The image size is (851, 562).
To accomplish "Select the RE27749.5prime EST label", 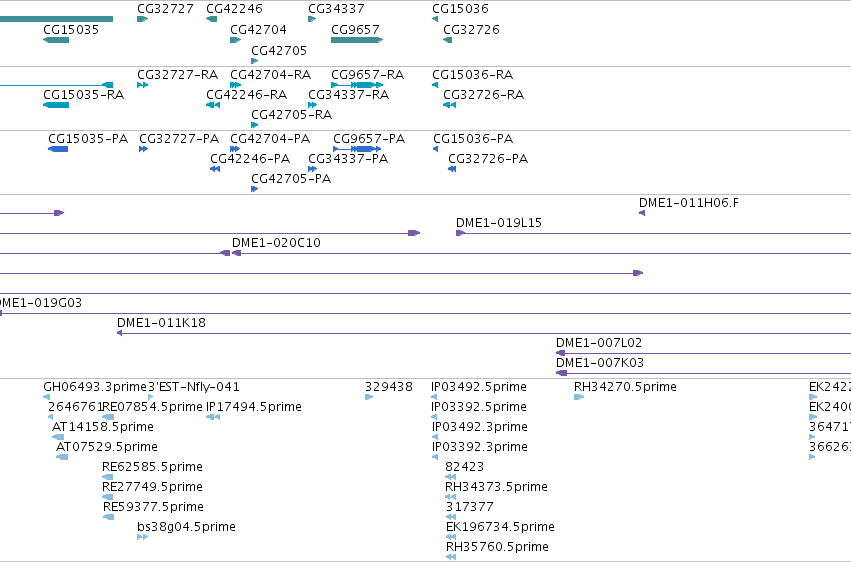I will pyautogui.click(x=153, y=487).
